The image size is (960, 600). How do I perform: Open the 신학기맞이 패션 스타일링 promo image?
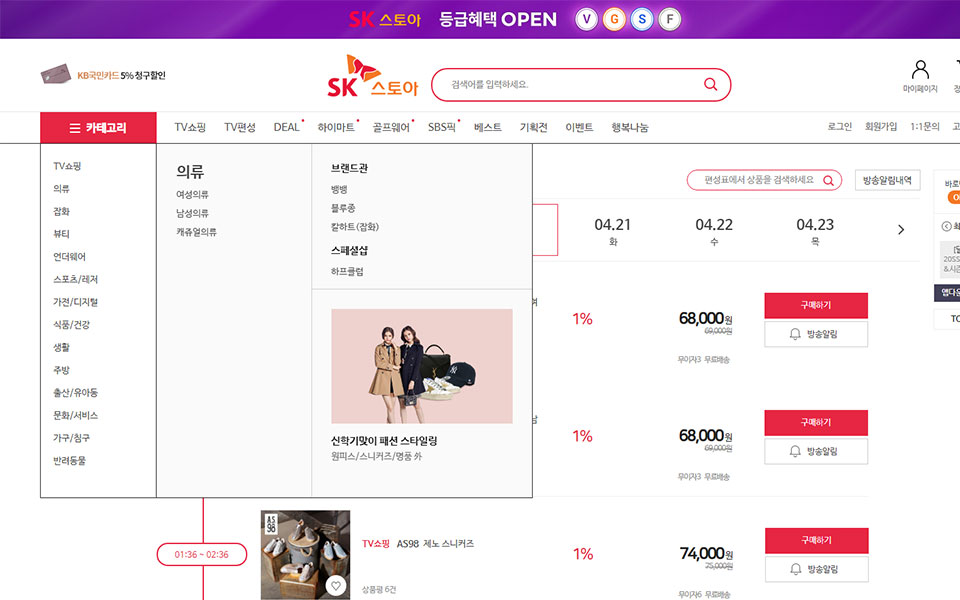tap(422, 366)
